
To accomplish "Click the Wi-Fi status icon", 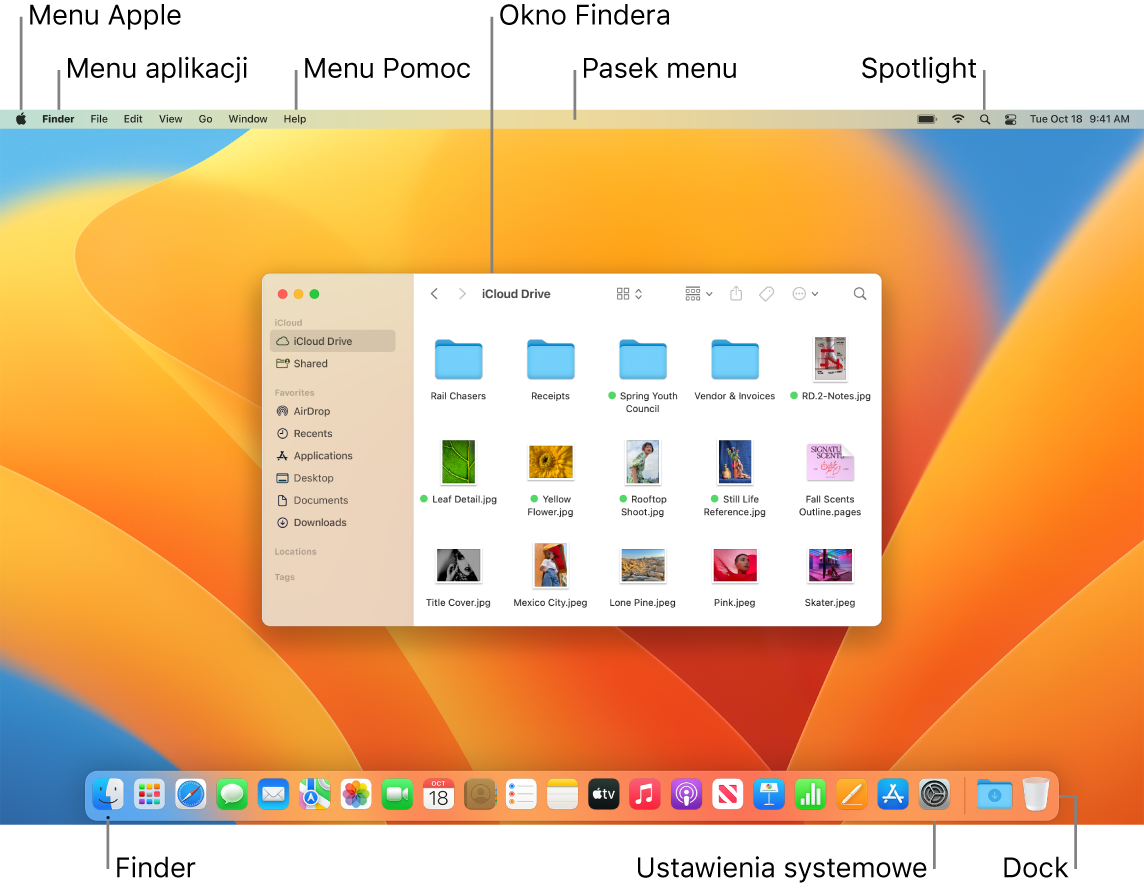I will 957,118.
